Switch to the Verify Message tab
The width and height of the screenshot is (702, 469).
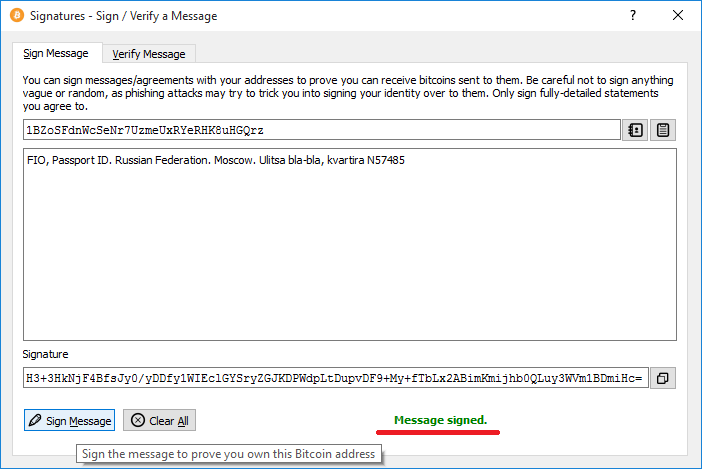point(148,54)
